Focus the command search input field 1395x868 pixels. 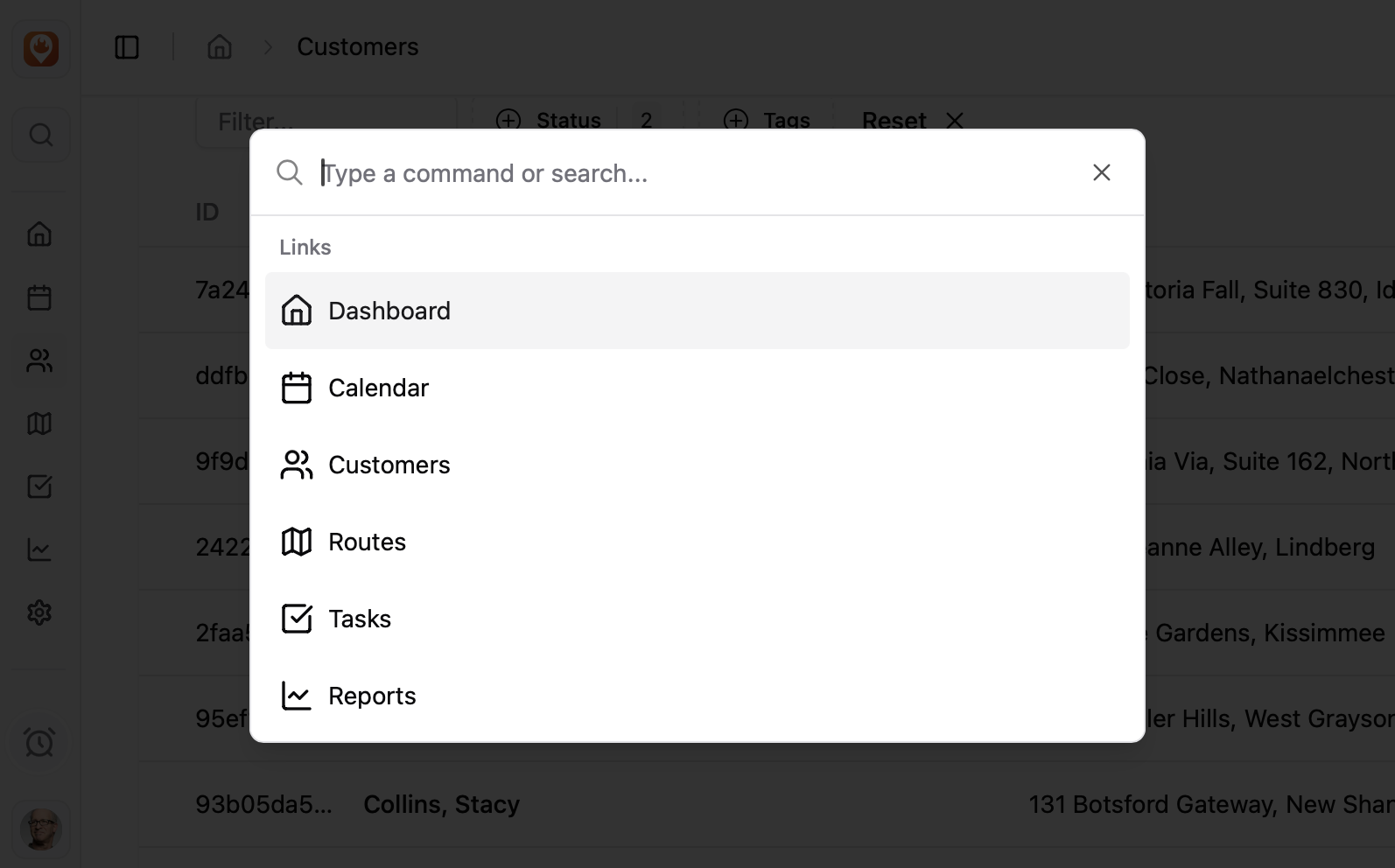[x=691, y=173]
